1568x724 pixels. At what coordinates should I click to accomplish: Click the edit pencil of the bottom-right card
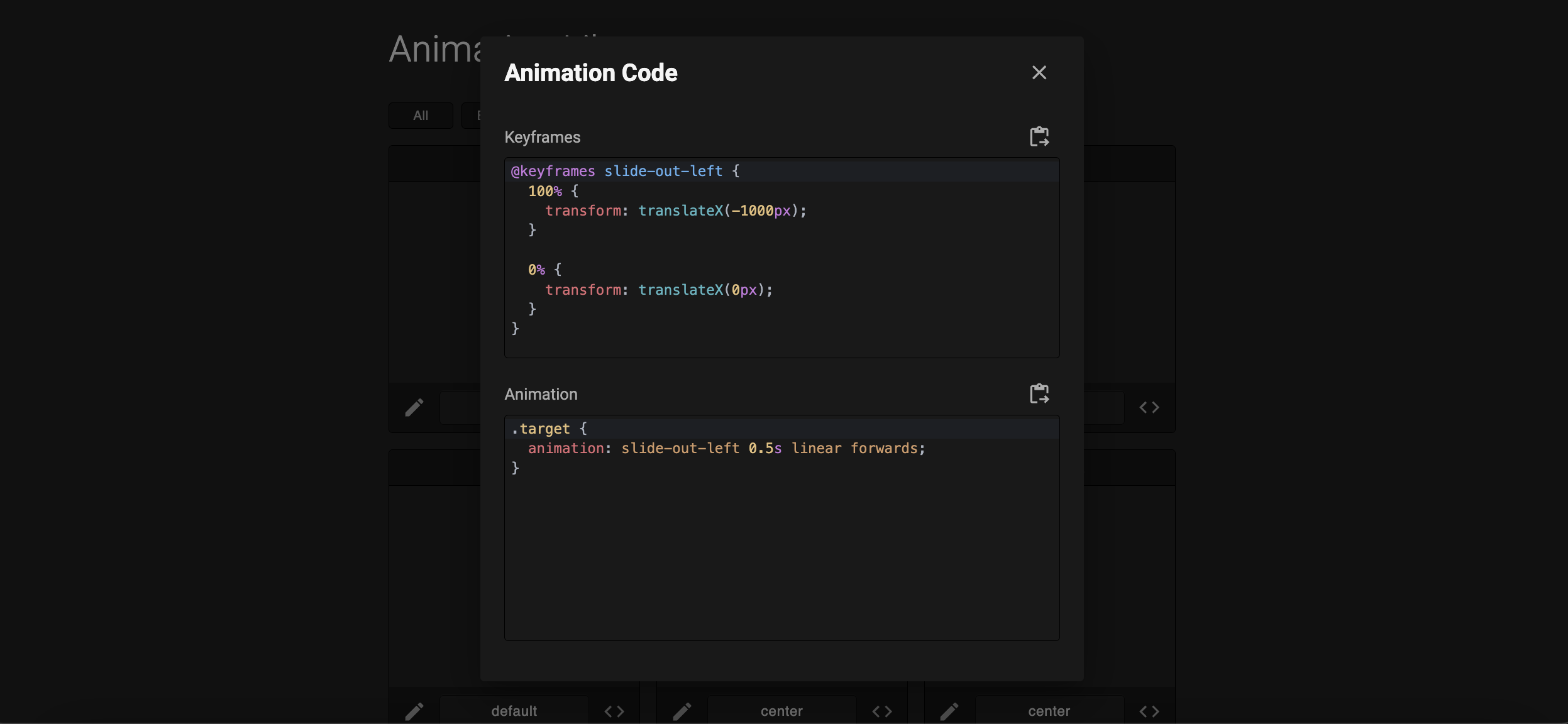[x=949, y=711]
